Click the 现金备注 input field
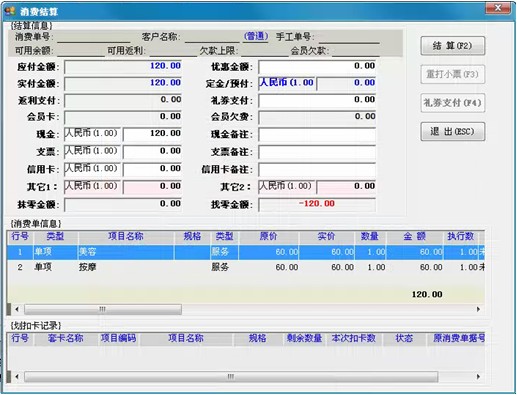Image resolution: width=517 pixels, height=395 pixels. [x=317, y=134]
